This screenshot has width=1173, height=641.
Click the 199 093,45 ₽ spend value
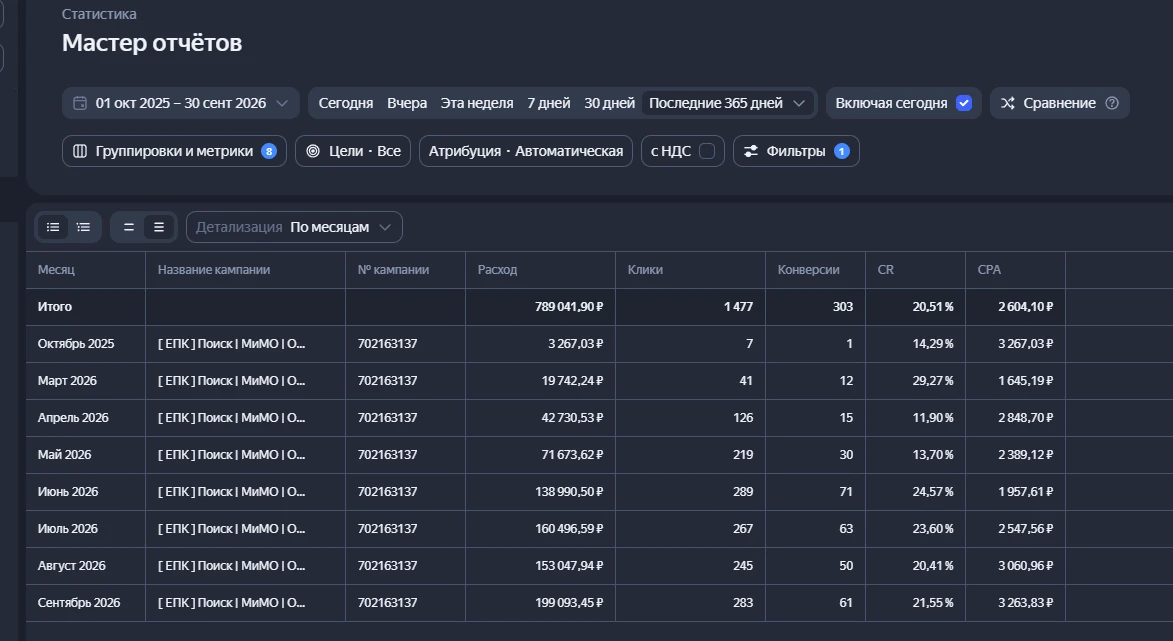coord(569,603)
